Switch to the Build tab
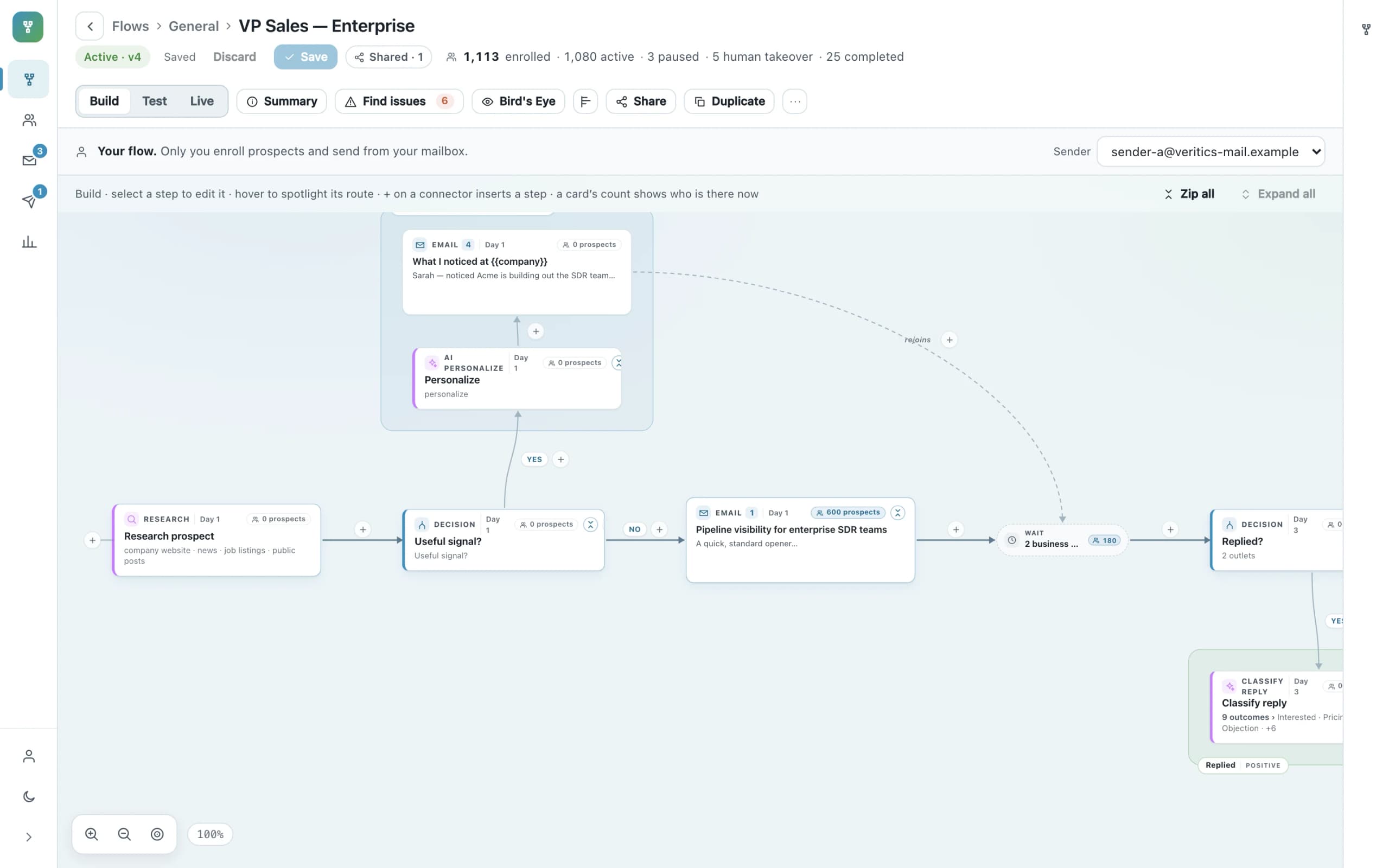Image resolution: width=1389 pixels, height=868 pixels. tap(104, 101)
